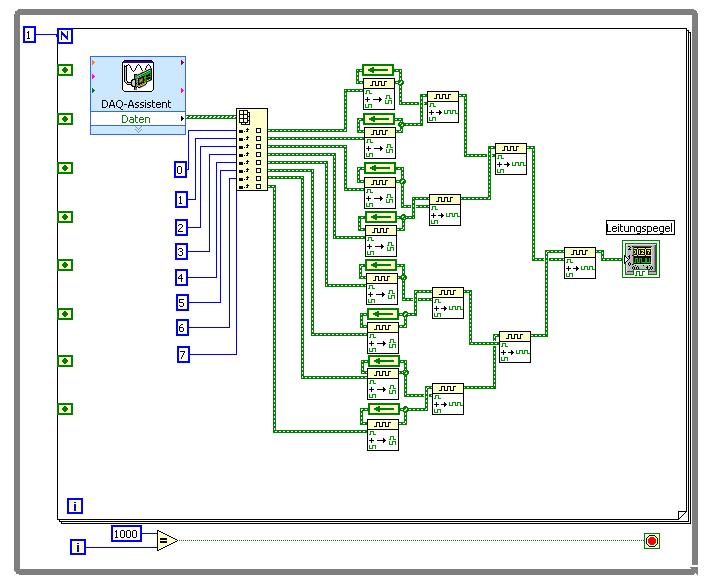This screenshot has height=577, width=728.
Task: Select the For Loop count terminal N
Action: coord(65,35)
